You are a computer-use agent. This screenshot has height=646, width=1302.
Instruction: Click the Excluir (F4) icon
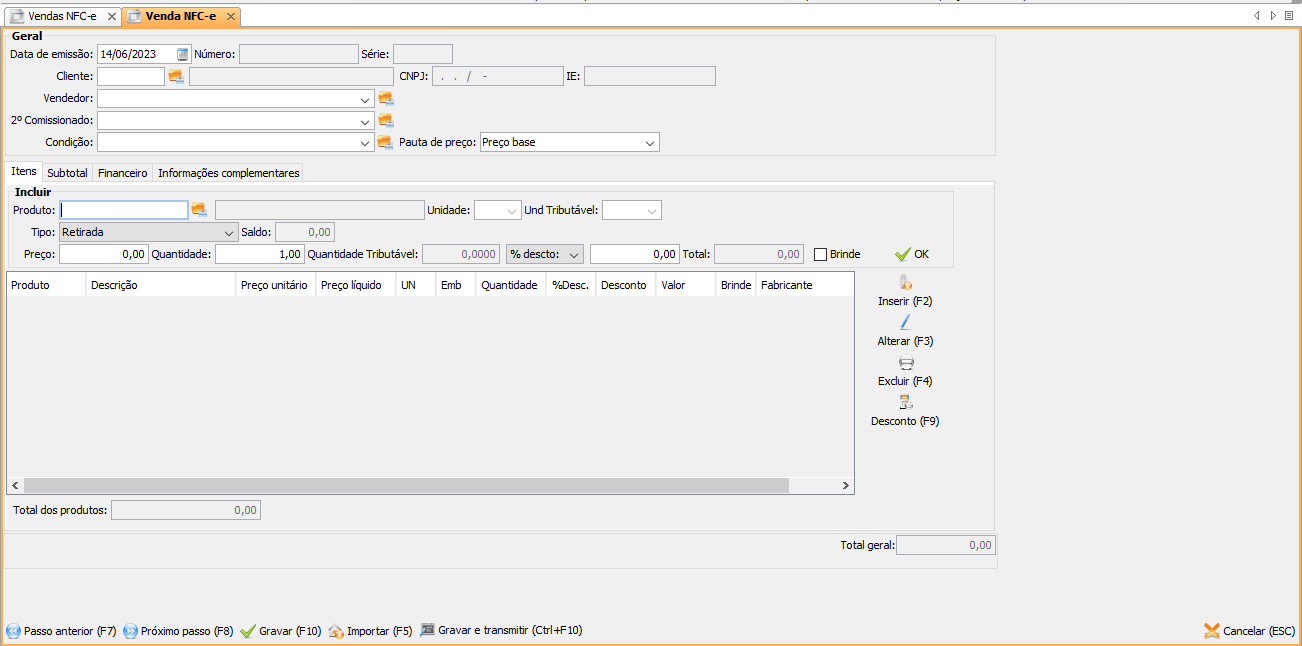[905, 363]
